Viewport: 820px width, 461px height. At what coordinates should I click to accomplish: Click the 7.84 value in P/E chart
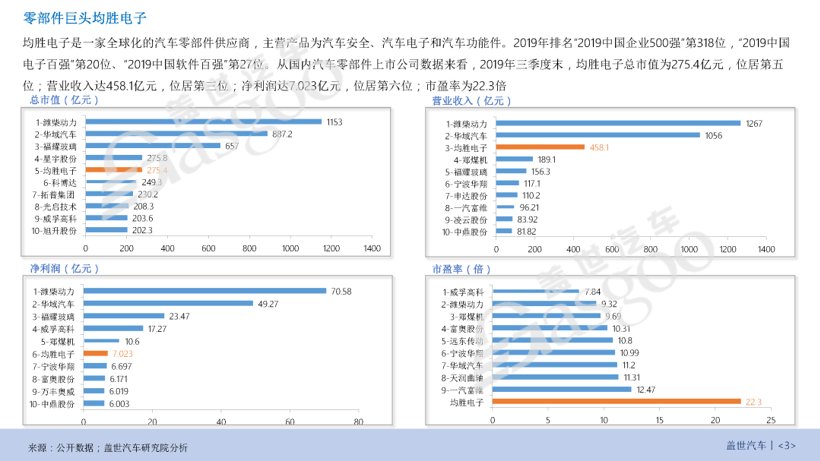(593, 292)
